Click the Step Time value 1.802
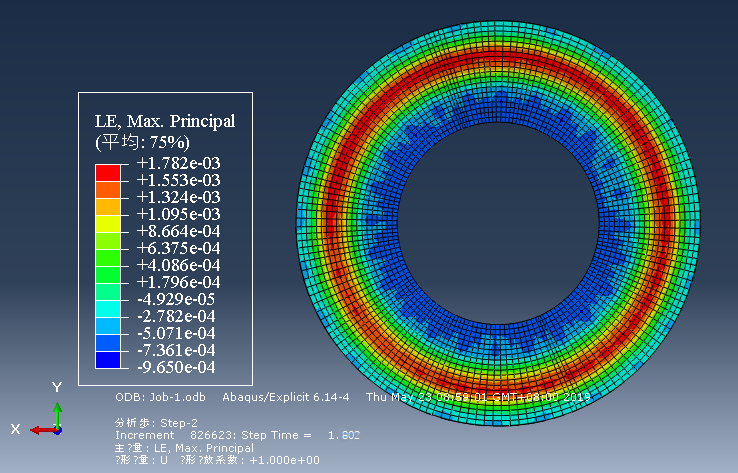The width and height of the screenshot is (738, 473). (344, 435)
